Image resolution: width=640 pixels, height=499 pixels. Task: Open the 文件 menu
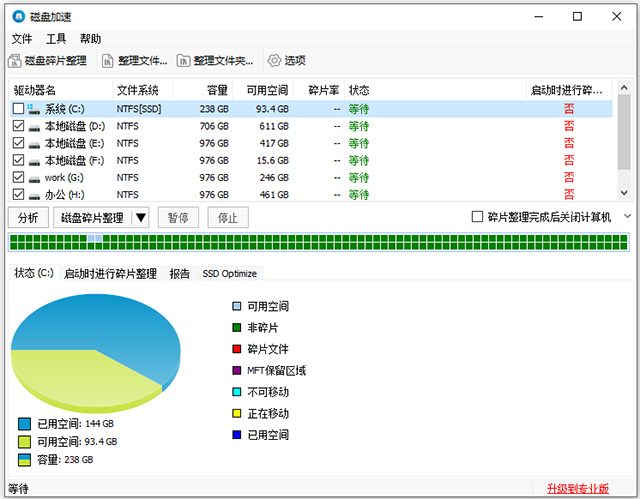22,39
